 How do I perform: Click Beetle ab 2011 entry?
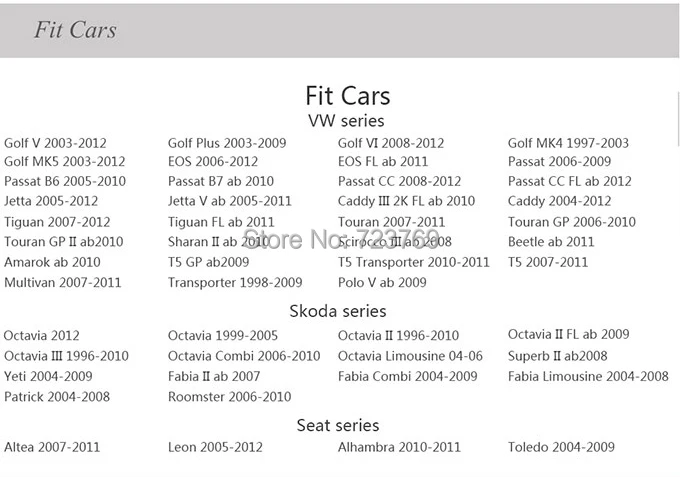click(551, 242)
